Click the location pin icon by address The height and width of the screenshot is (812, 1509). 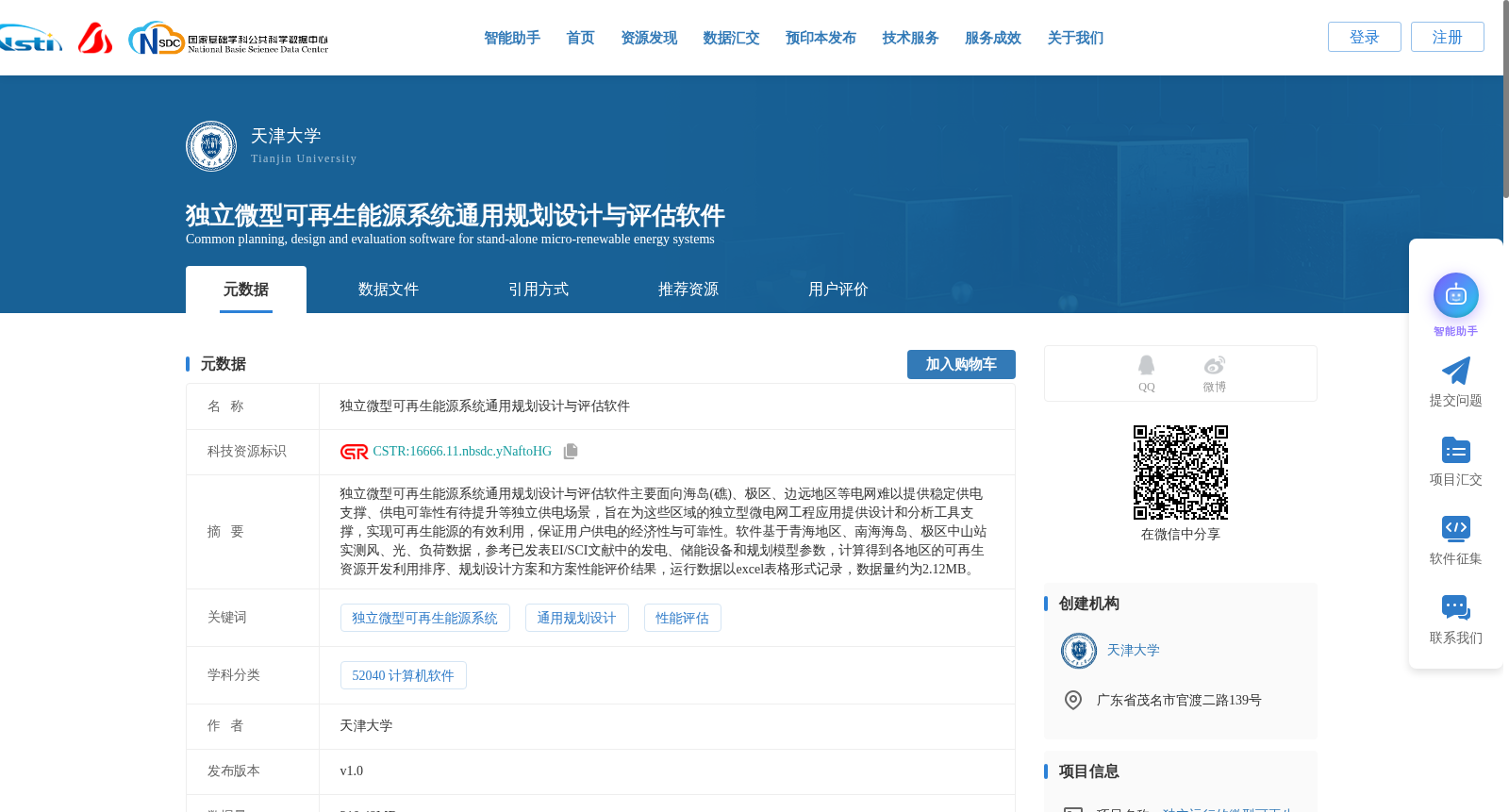click(1073, 700)
